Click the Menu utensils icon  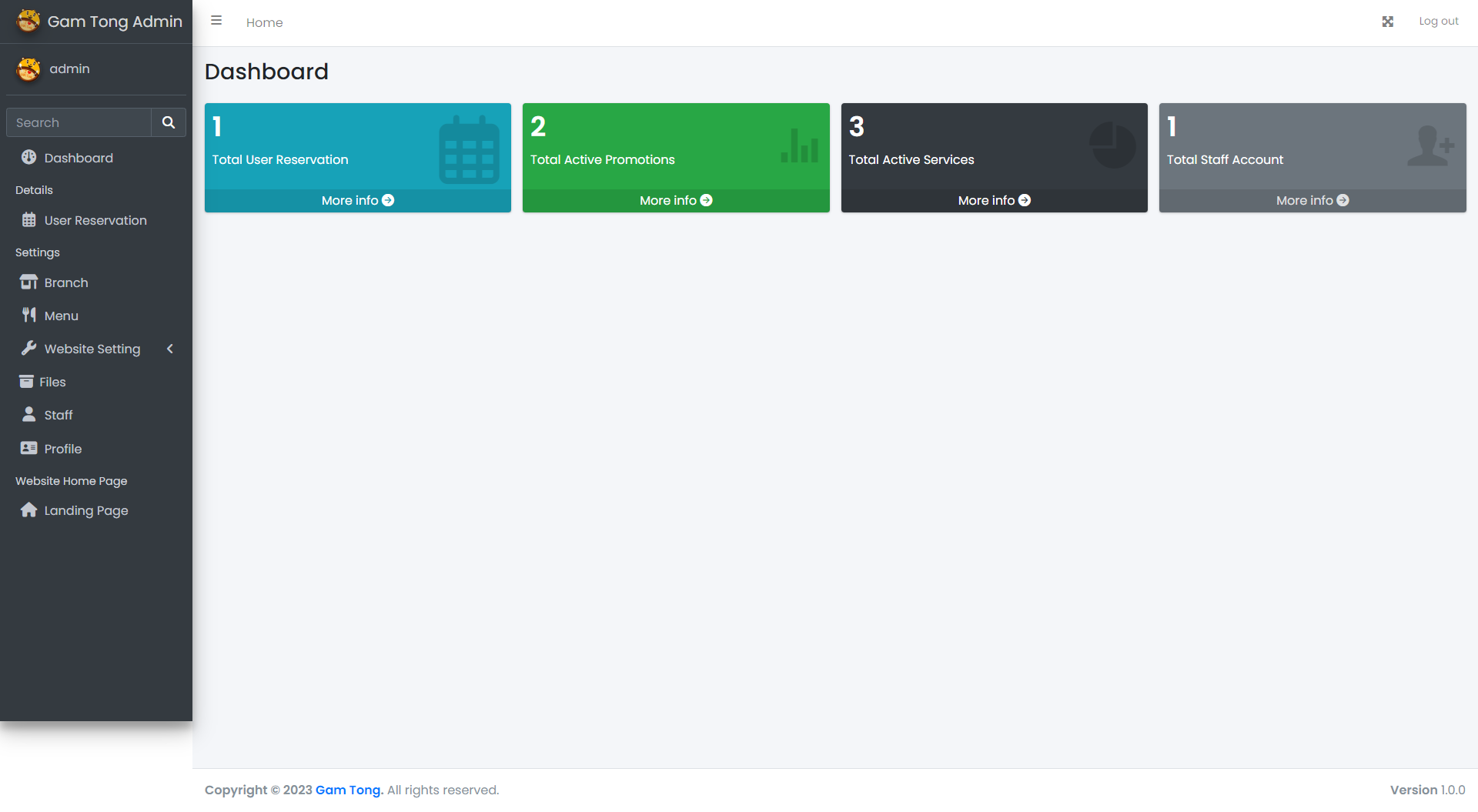click(28, 315)
